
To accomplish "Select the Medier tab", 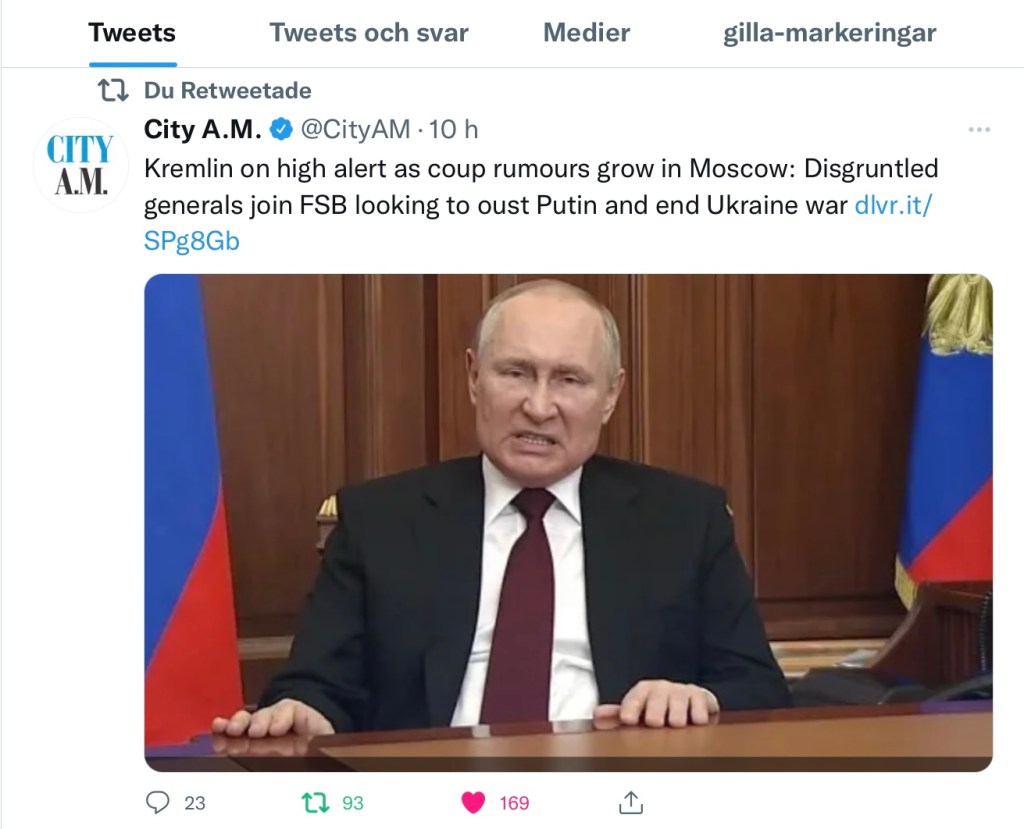I will coord(586,33).
